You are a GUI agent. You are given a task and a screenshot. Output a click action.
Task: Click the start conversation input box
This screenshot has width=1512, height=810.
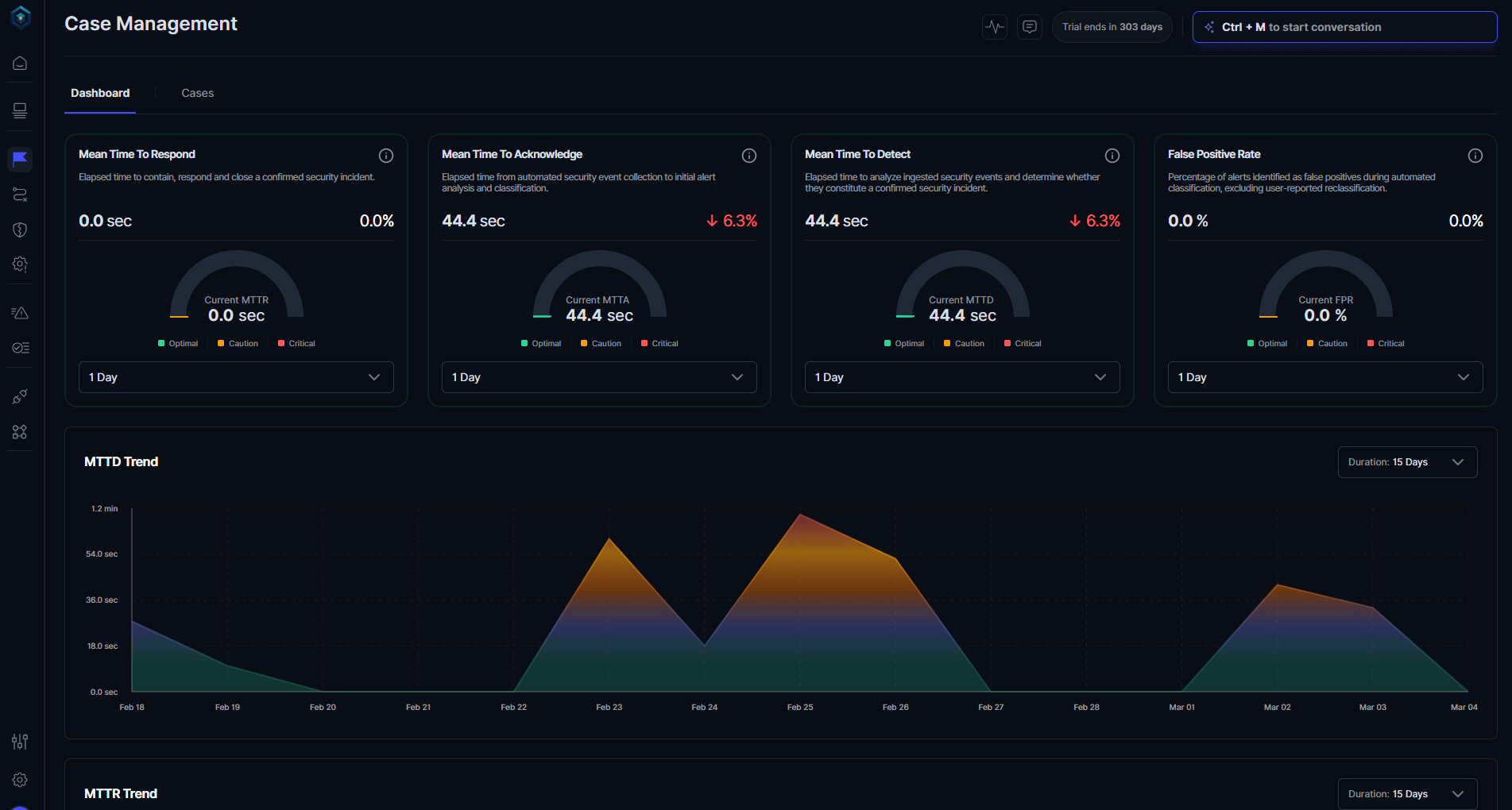click(x=1344, y=27)
